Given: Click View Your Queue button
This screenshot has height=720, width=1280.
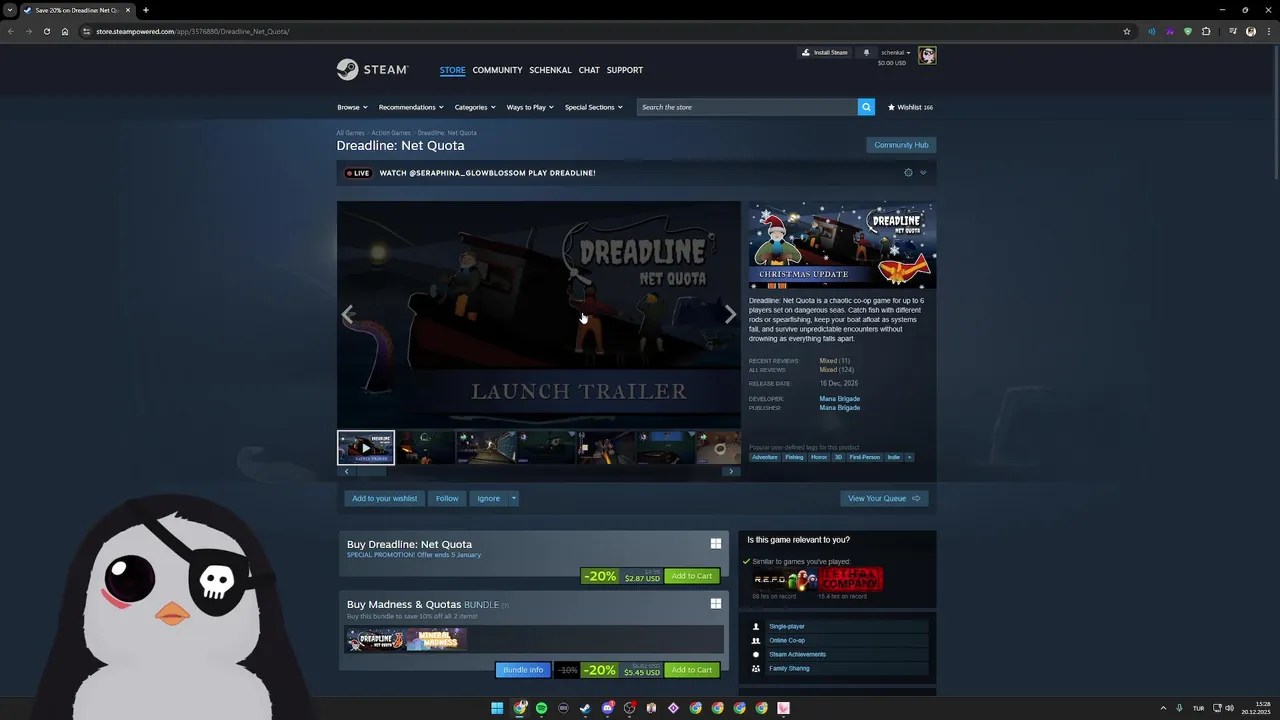Looking at the screenshot, I should [x=884, y=498].
